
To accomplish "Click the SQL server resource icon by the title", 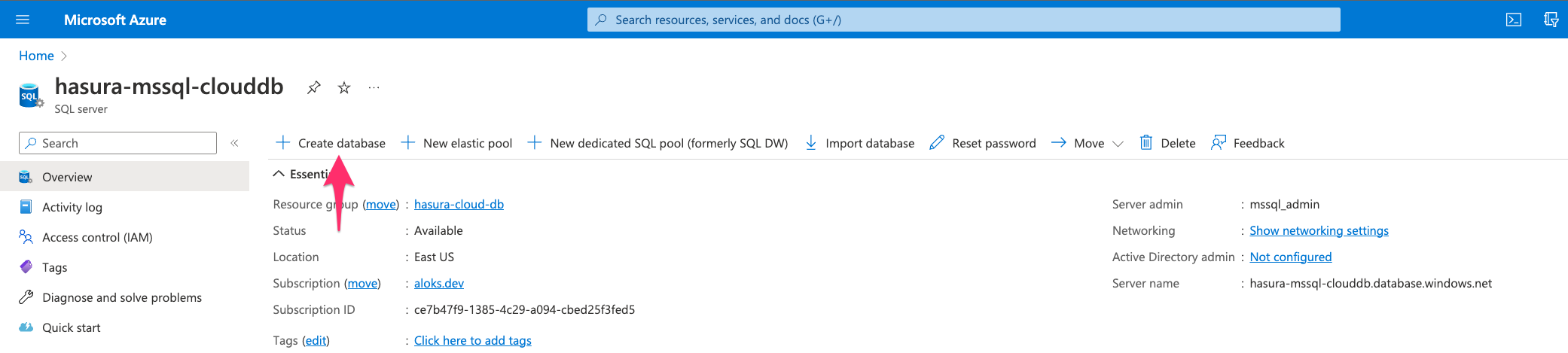I will pos(30,96).
